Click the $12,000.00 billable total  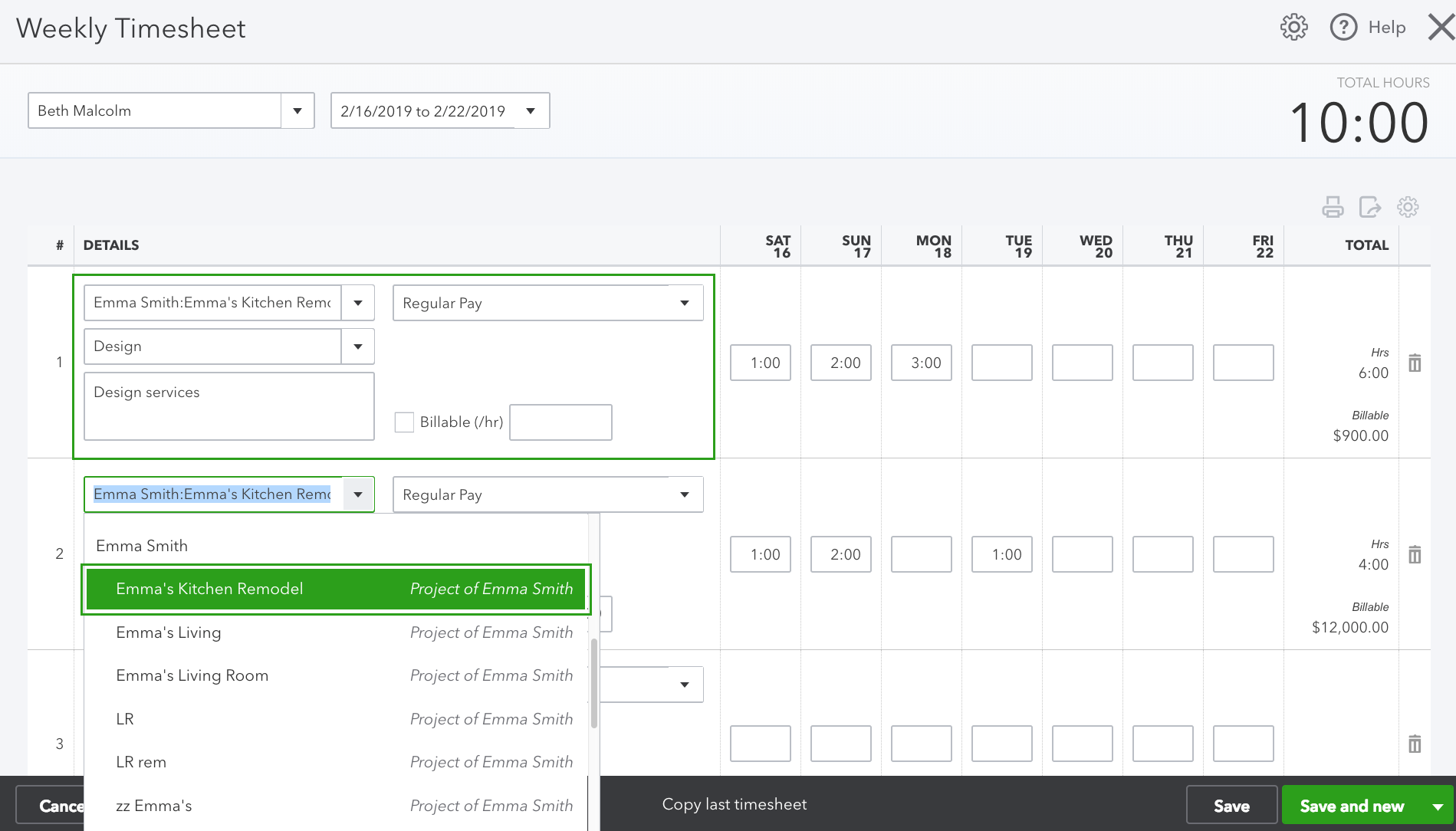click(x=1350, y=627)
